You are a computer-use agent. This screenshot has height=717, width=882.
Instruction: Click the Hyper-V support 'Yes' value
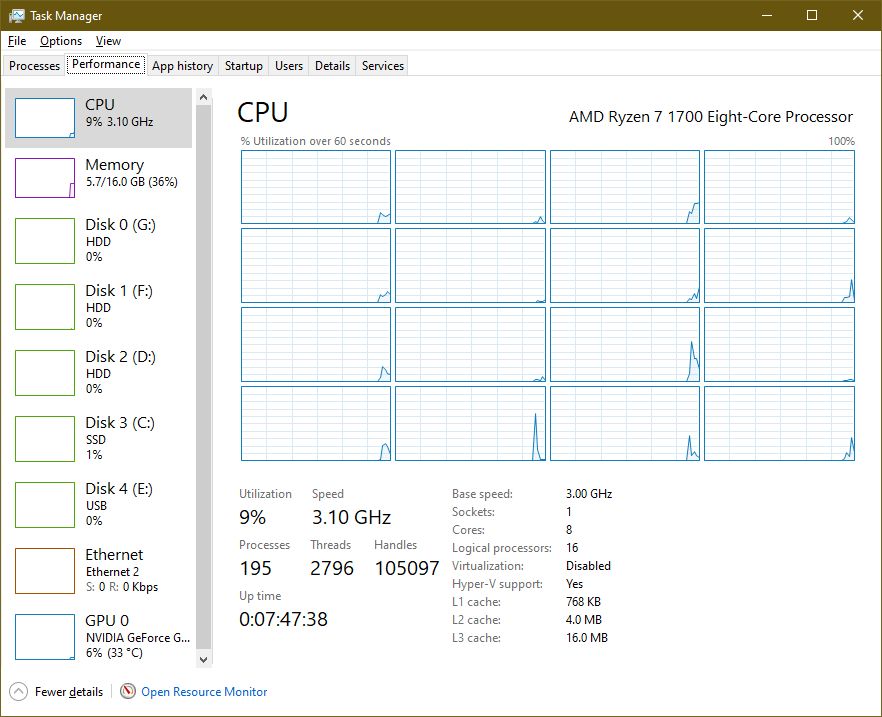tap(575, 584)
